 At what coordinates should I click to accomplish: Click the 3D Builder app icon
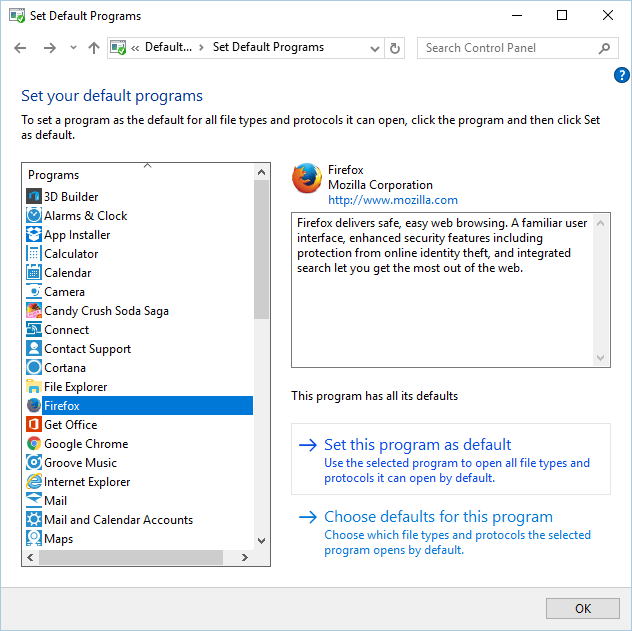tap(34, 197)
